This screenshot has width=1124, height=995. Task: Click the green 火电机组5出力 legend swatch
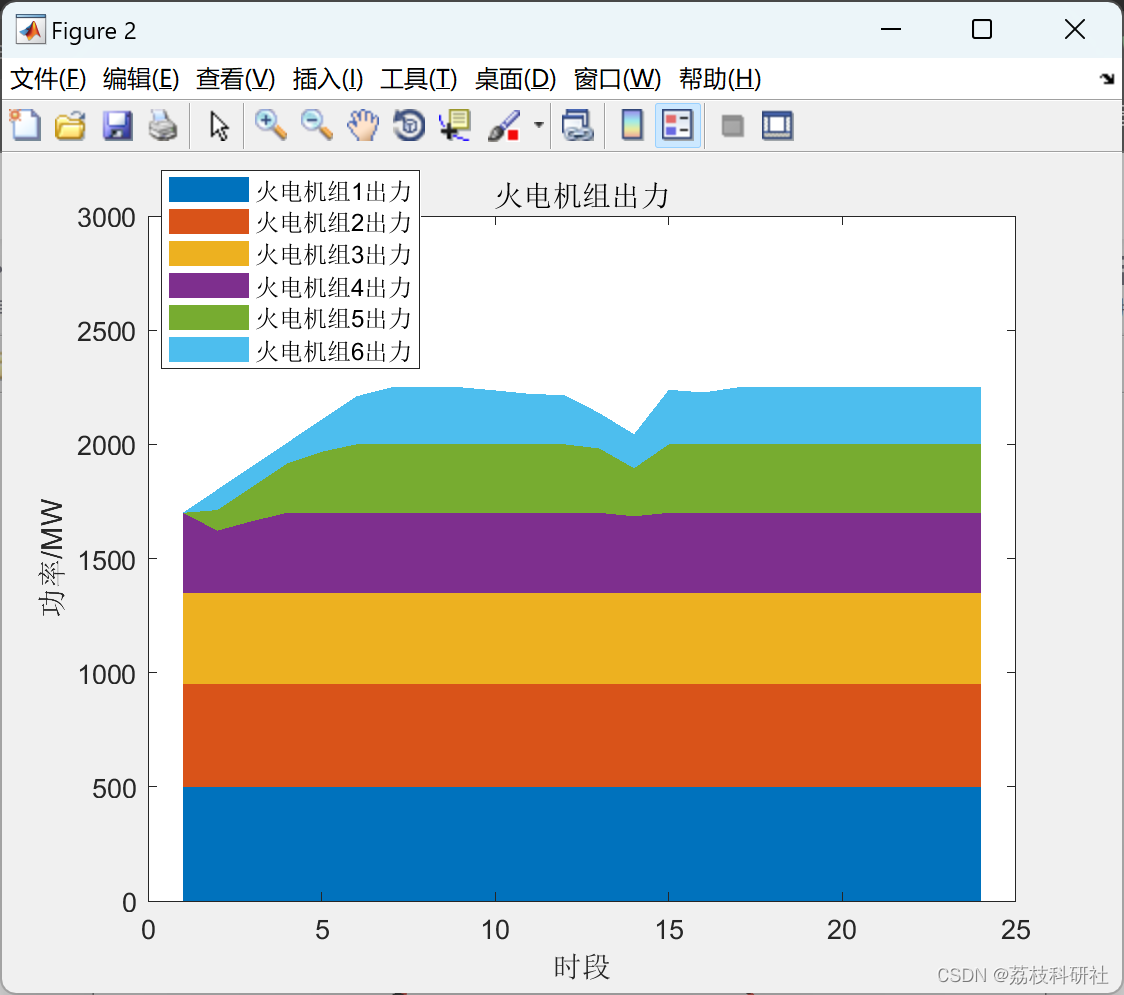[209, 318]
